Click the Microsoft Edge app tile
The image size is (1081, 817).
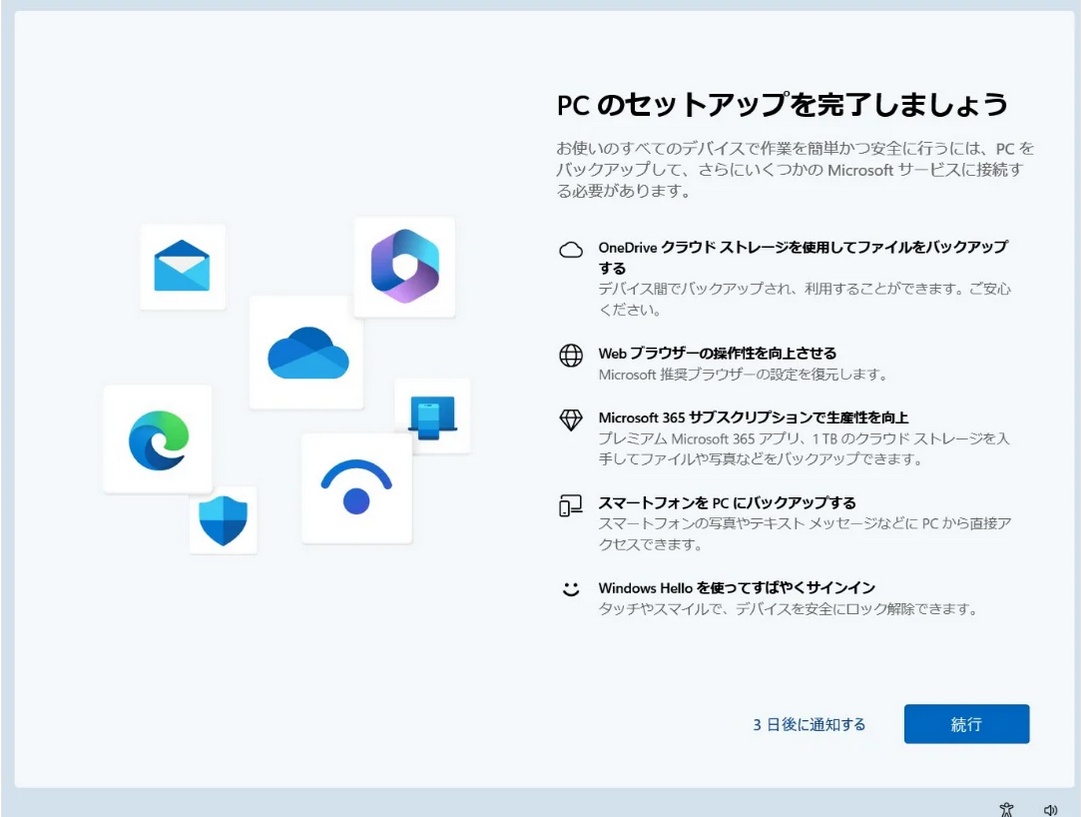(157, 439)
